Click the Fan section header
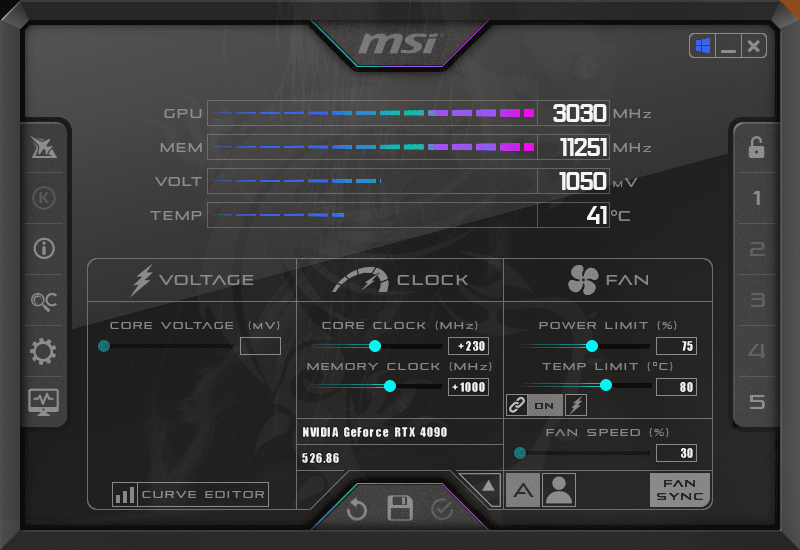The height and width of the screenshot is (550, 800). [x=608, y=280]
